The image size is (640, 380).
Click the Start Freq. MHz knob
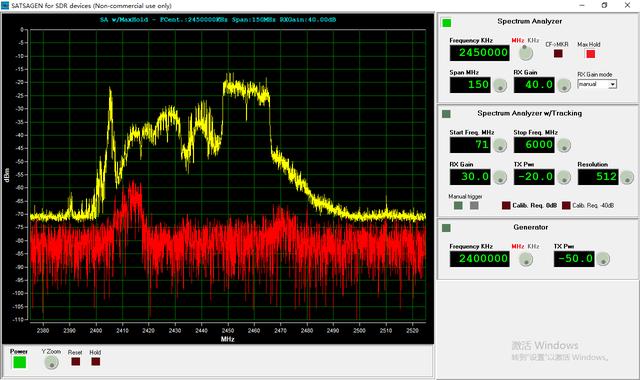[500, 145]
